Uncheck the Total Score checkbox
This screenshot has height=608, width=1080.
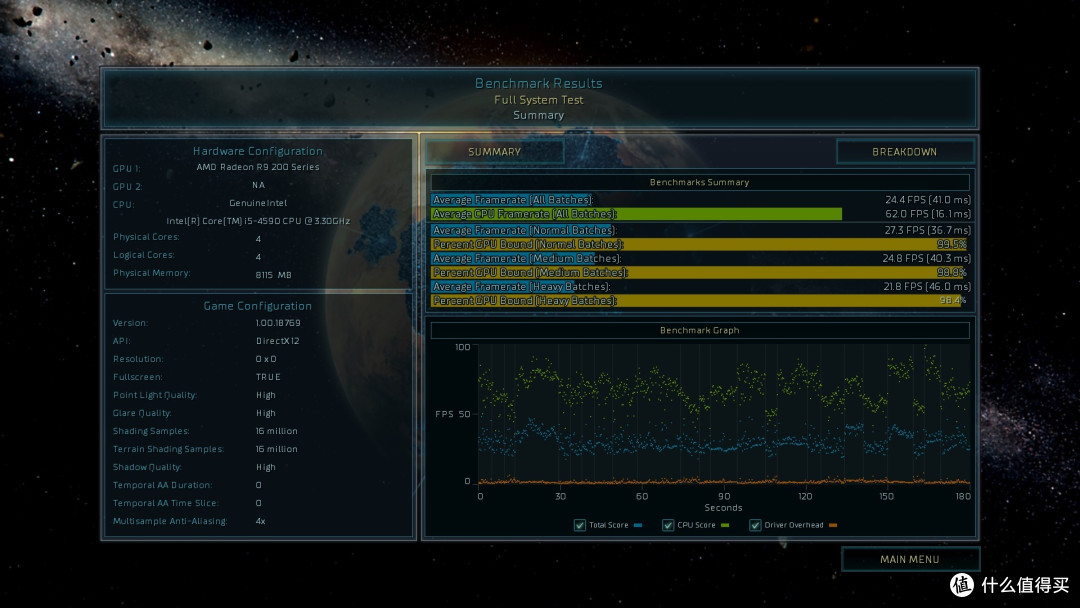click(x=580, y=525)
